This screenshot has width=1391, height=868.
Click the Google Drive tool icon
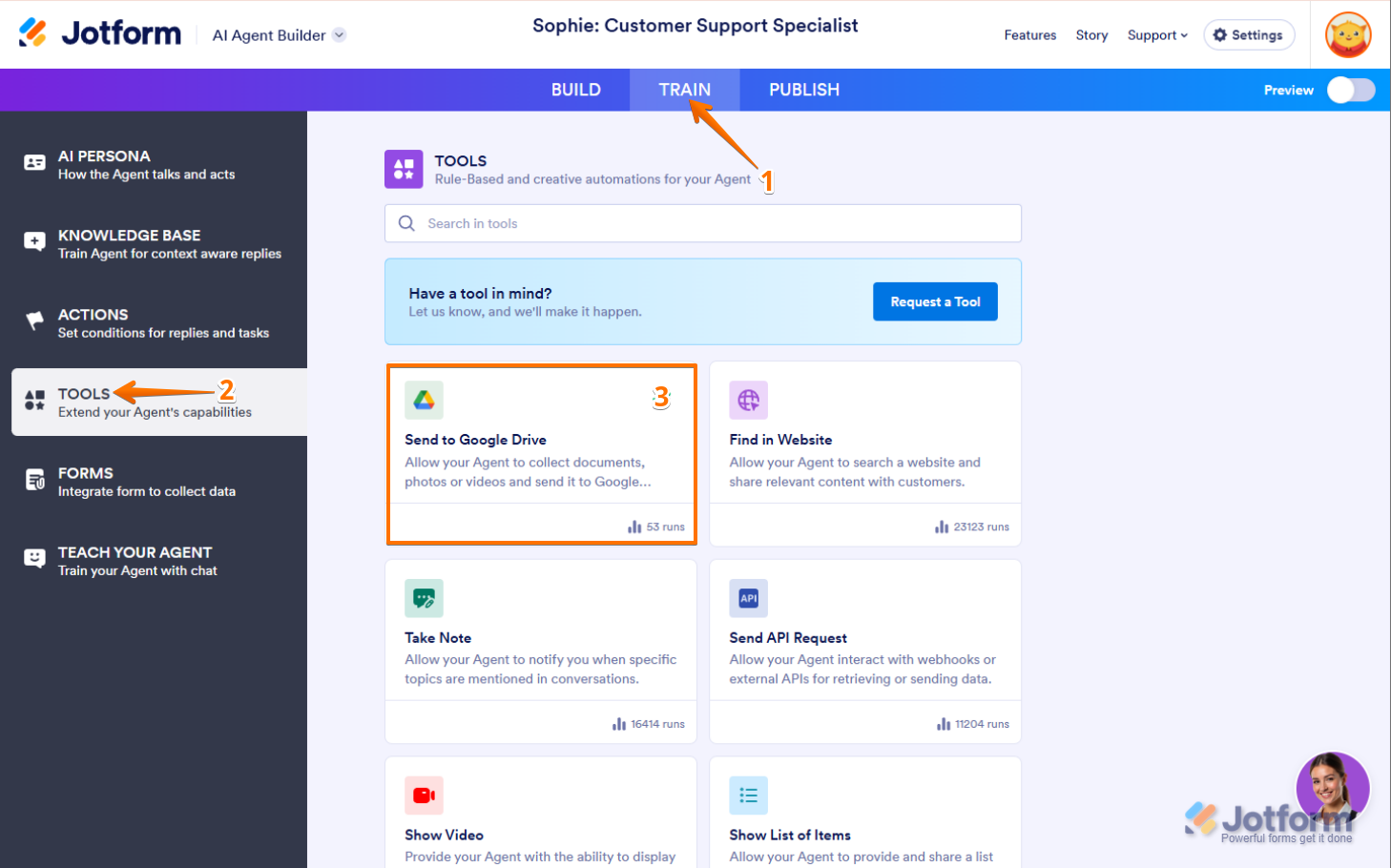click(424, 401)
